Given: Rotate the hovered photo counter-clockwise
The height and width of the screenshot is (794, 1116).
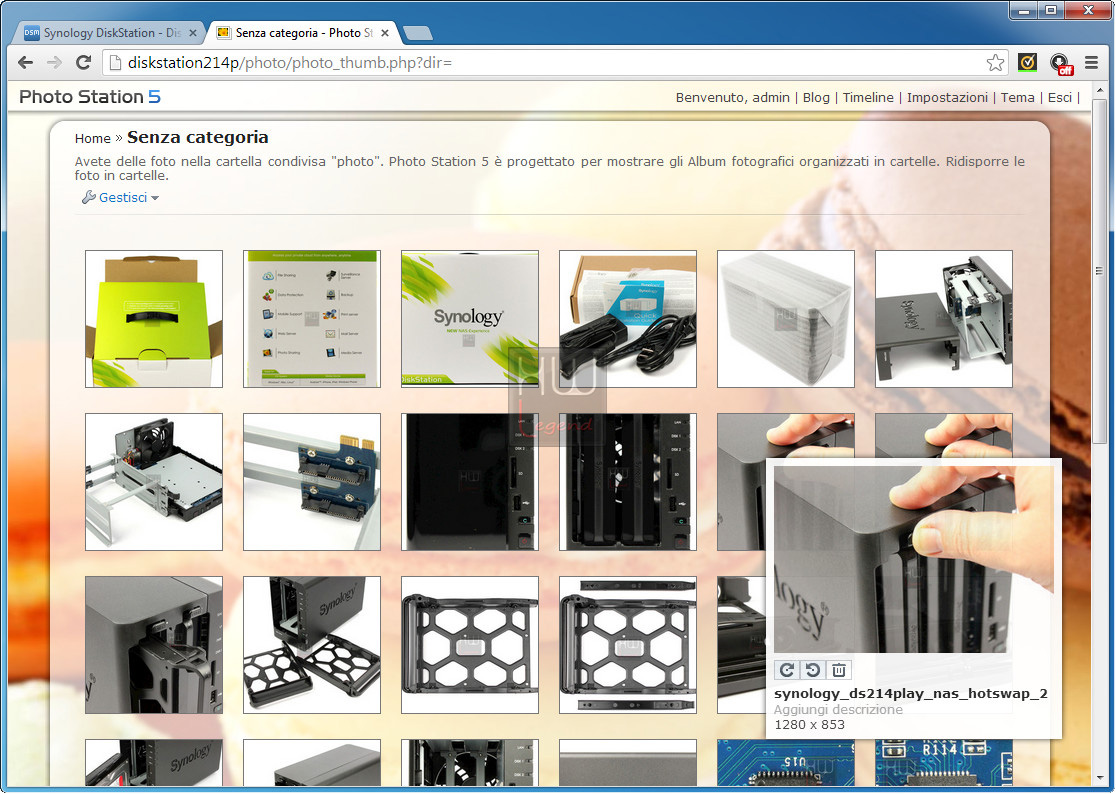Looking at the screenshot, I should point(813,669).
